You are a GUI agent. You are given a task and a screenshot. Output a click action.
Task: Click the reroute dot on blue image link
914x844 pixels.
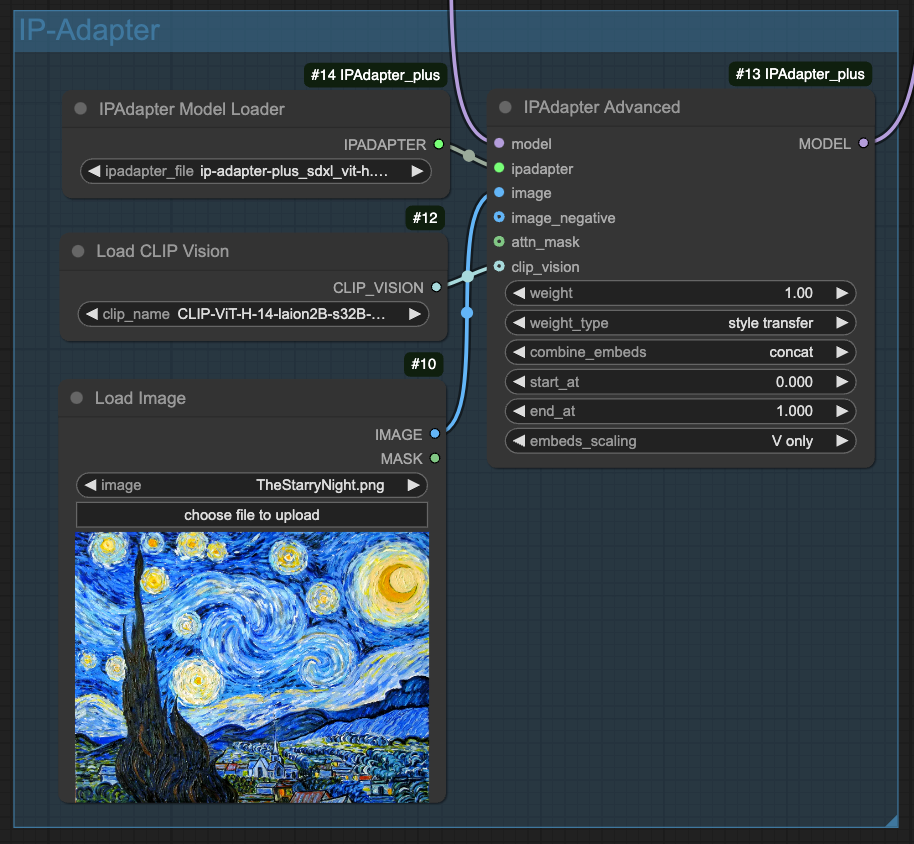click(466, 313)
